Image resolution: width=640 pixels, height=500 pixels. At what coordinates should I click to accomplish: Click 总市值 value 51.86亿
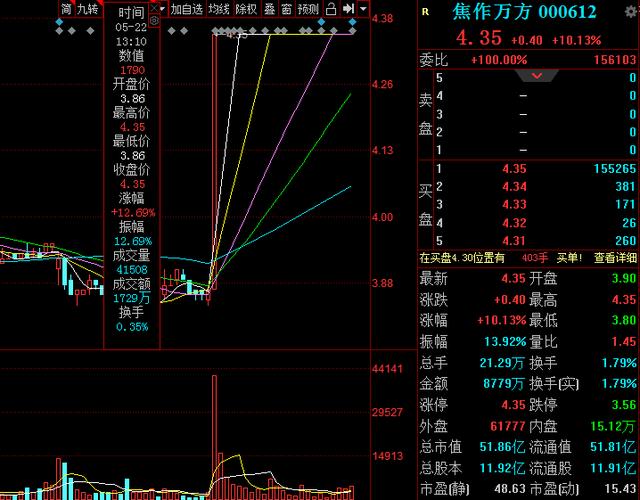pyautogui.click(x=502, y=447)
